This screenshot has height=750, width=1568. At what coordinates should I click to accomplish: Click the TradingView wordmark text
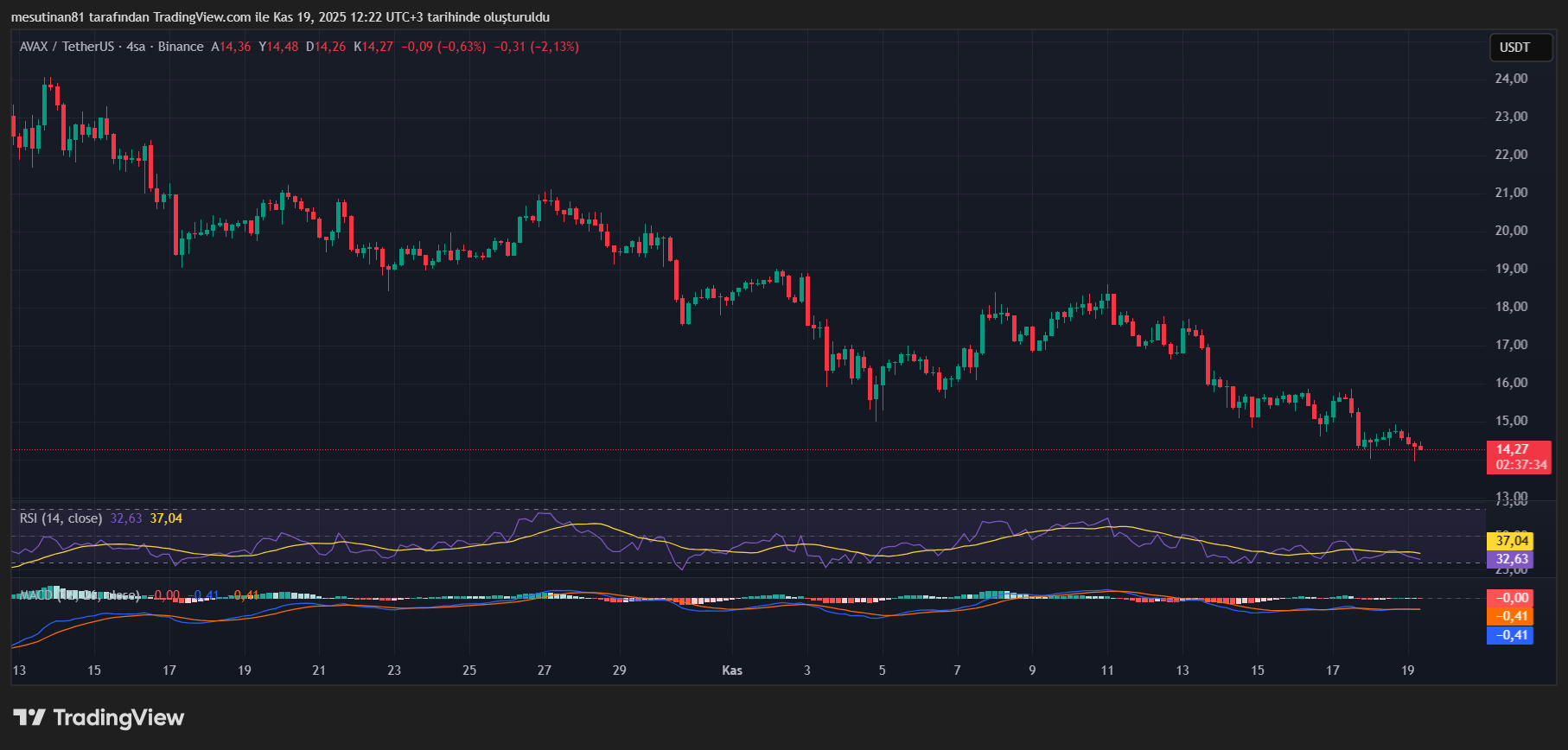[x=118, y=717]
